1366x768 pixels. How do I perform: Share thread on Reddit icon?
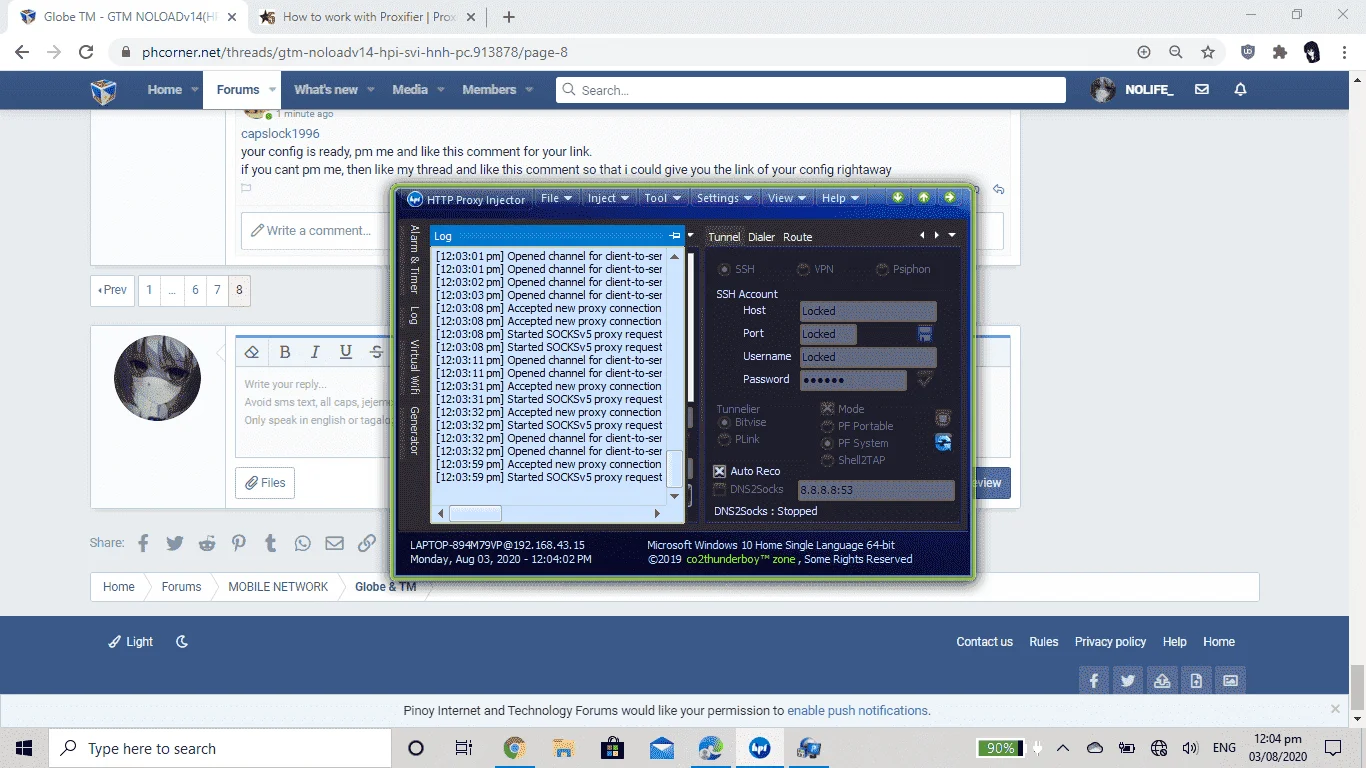[x=207, y=543]
